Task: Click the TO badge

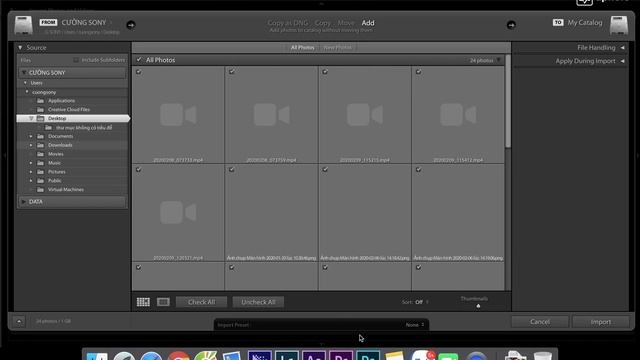Action: click(x=558, y=22)
